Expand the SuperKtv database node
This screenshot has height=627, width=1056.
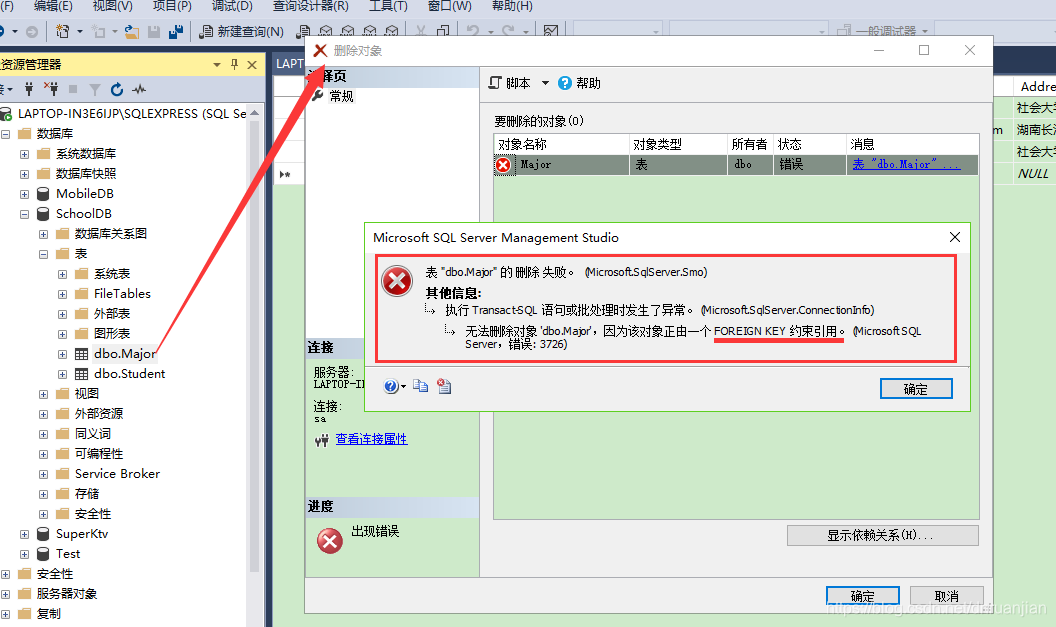click(x=24, y=535)
